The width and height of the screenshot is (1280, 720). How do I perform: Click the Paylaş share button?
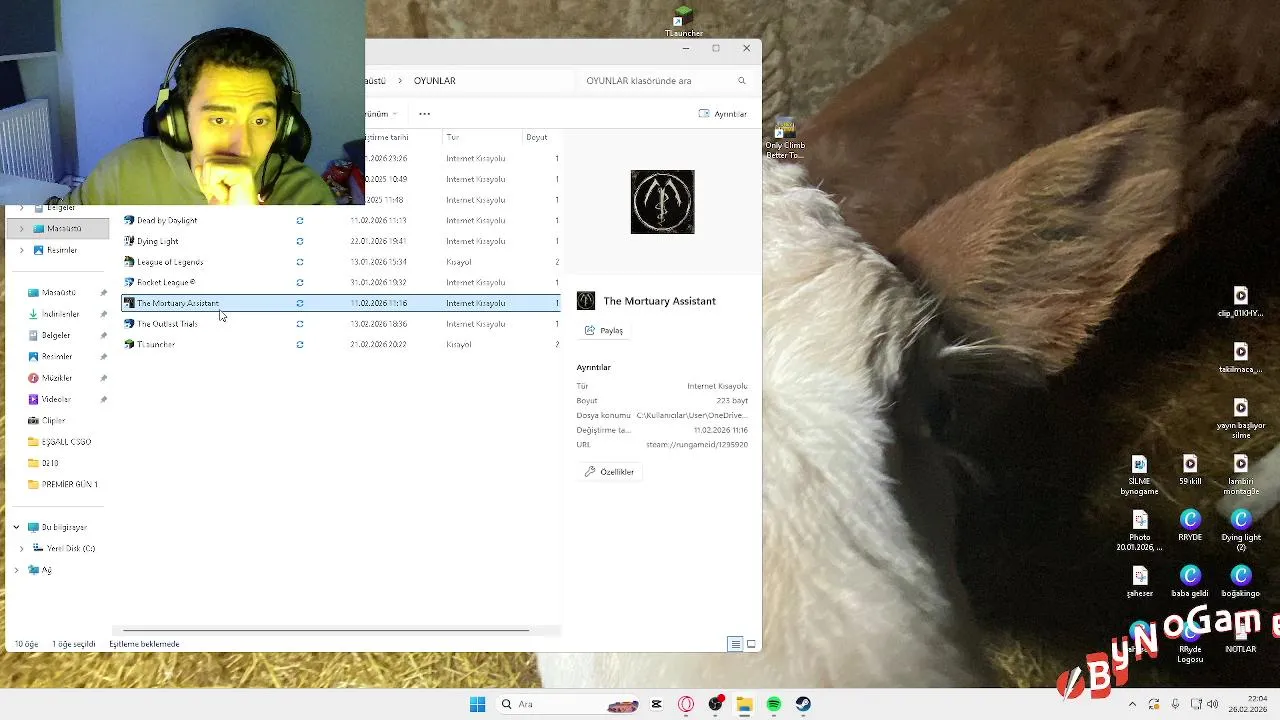(604, 330)
